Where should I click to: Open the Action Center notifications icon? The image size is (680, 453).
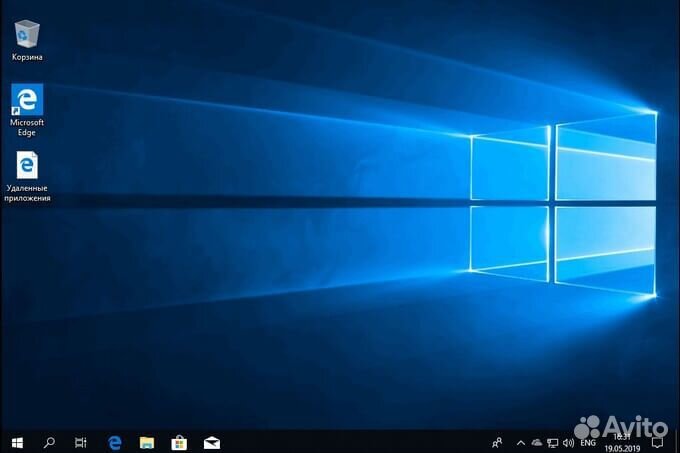coord(657,443)
